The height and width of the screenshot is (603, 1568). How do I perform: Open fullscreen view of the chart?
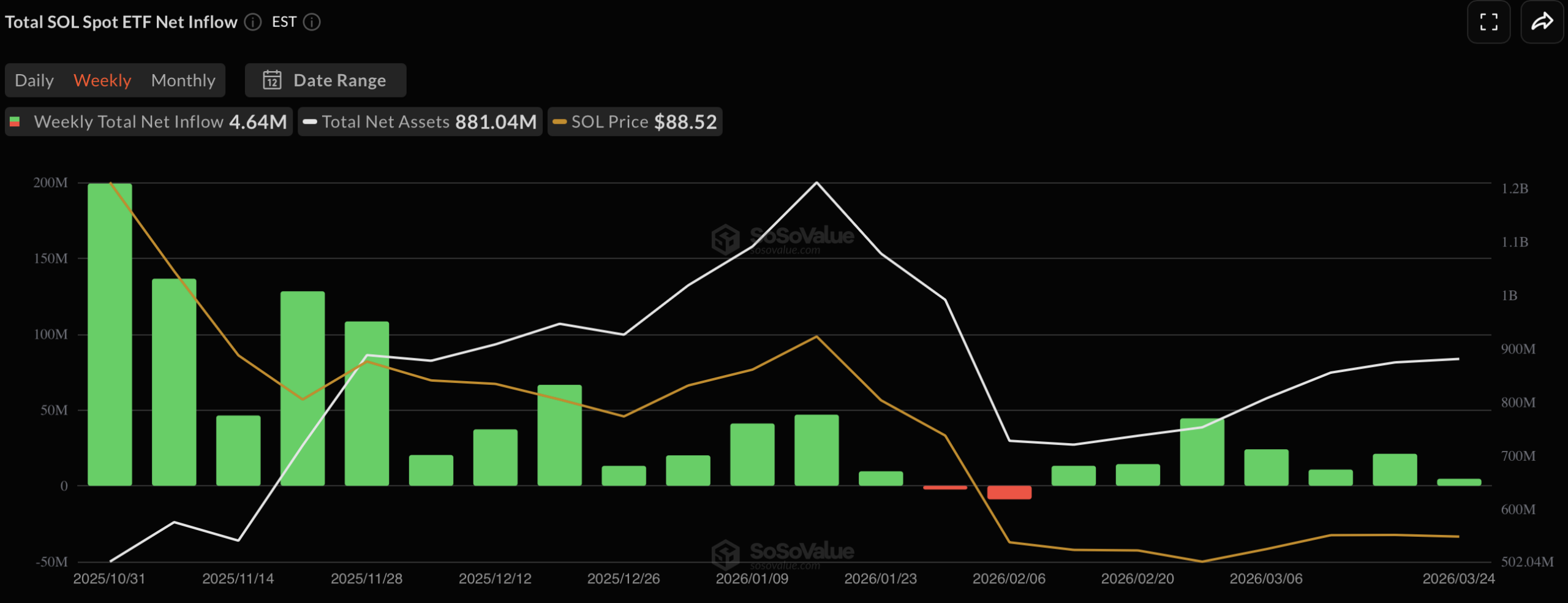click(x=1488, y=22)
